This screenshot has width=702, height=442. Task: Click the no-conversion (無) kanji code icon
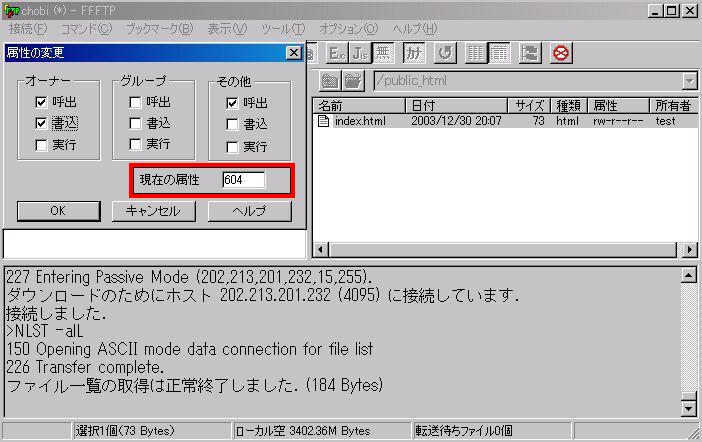[383, 53]
